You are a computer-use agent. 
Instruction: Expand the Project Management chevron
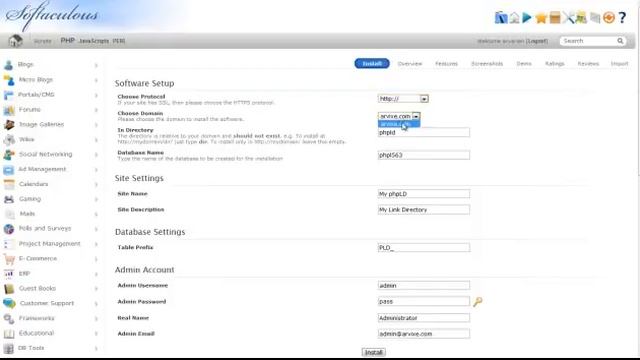pyautogui.click(x=96, y=244)
